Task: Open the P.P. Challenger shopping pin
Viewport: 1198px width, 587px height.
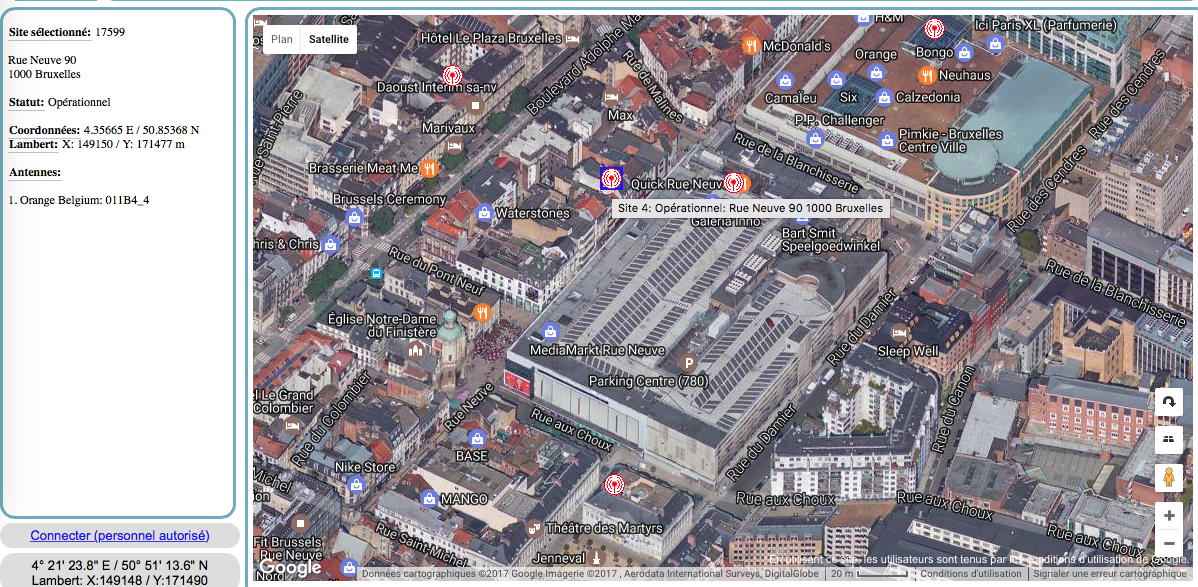Action: click(x=815, y=138)
